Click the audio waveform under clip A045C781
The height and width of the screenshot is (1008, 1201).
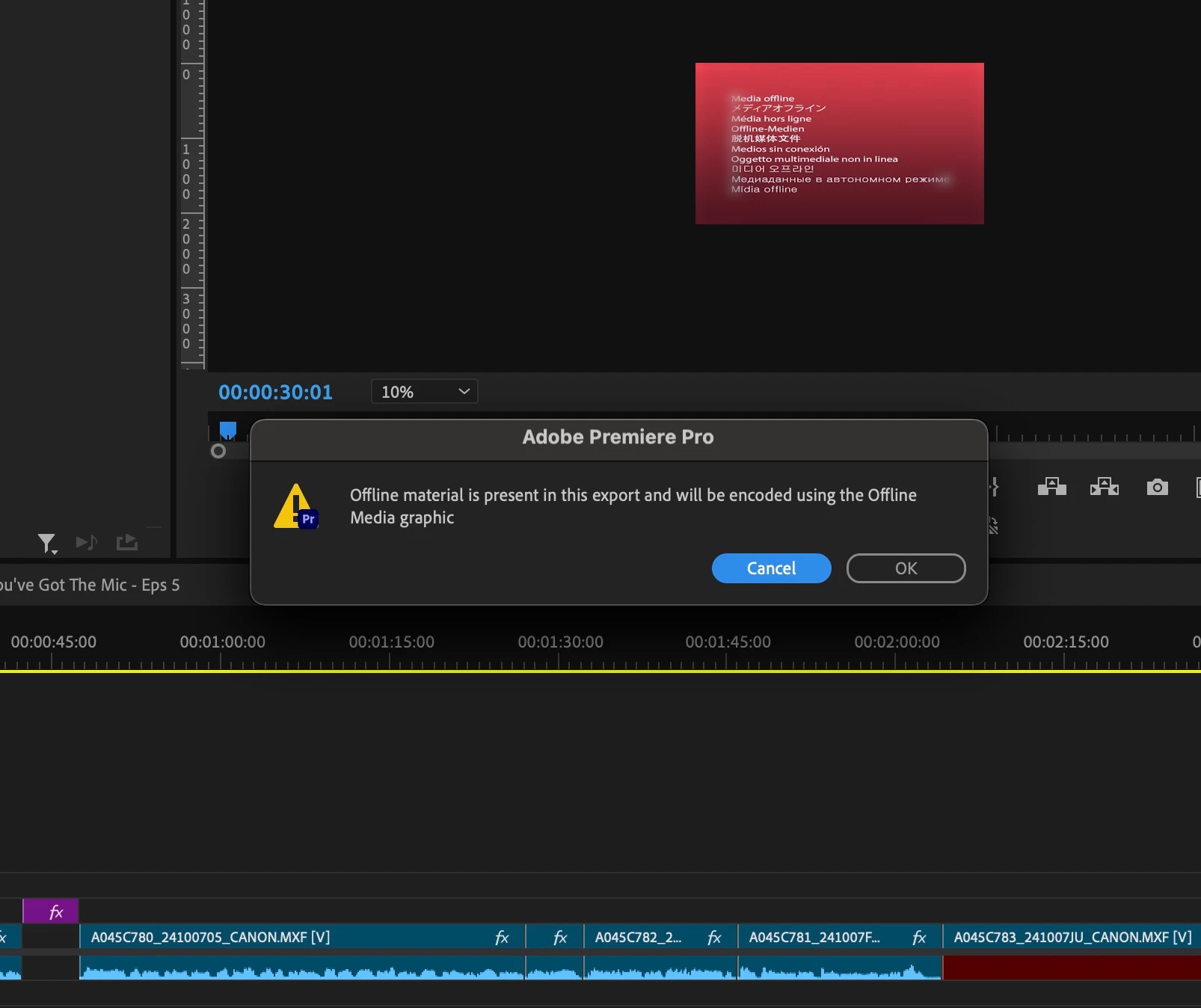coord(840,968)
